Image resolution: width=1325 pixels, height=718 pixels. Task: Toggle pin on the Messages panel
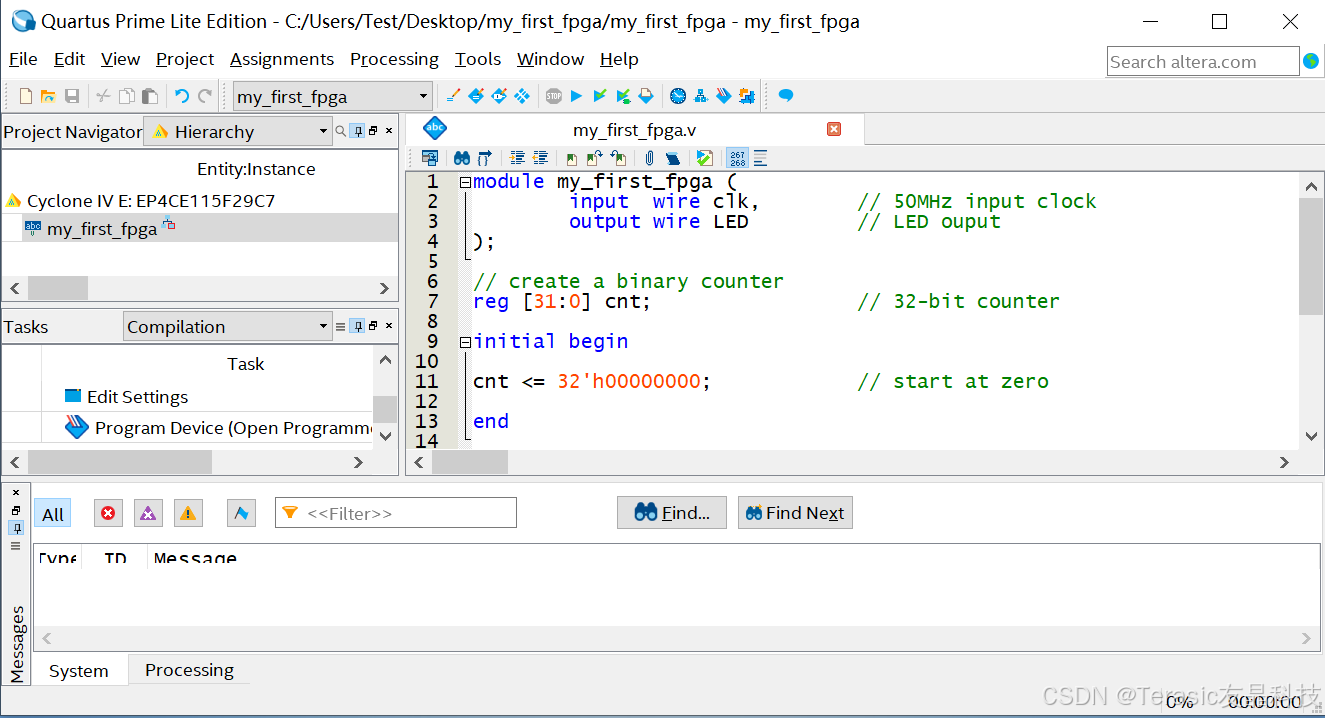coord(16,527)
